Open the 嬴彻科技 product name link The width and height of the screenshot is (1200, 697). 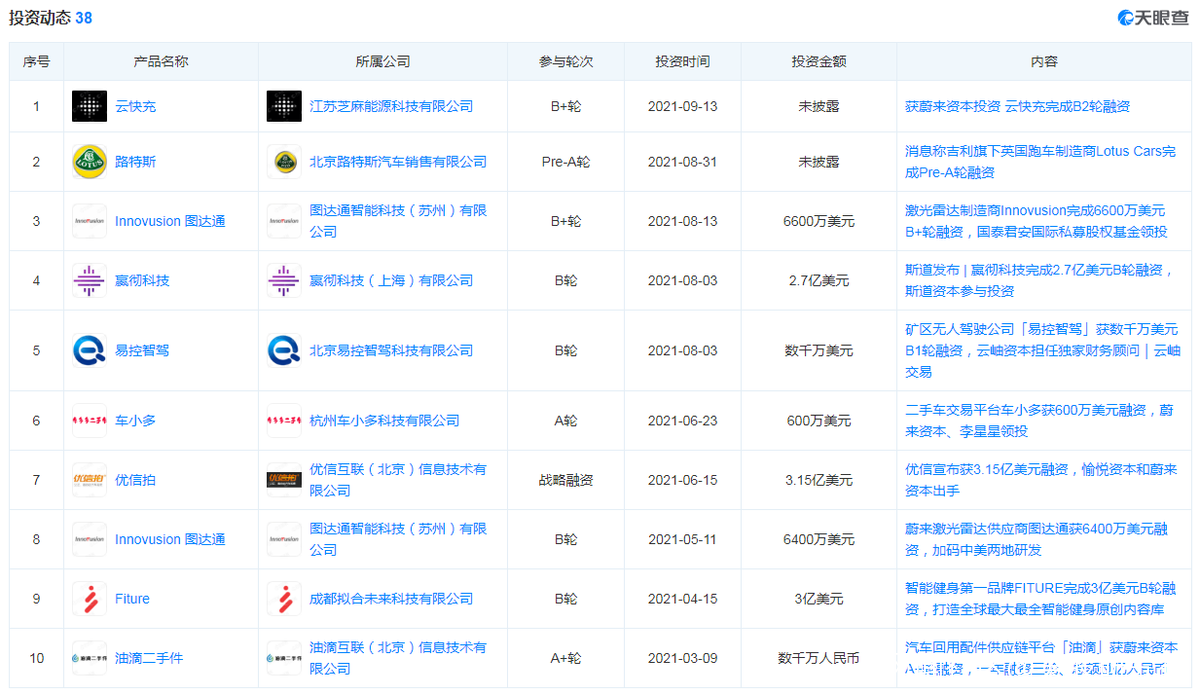[x=142, y=281]
